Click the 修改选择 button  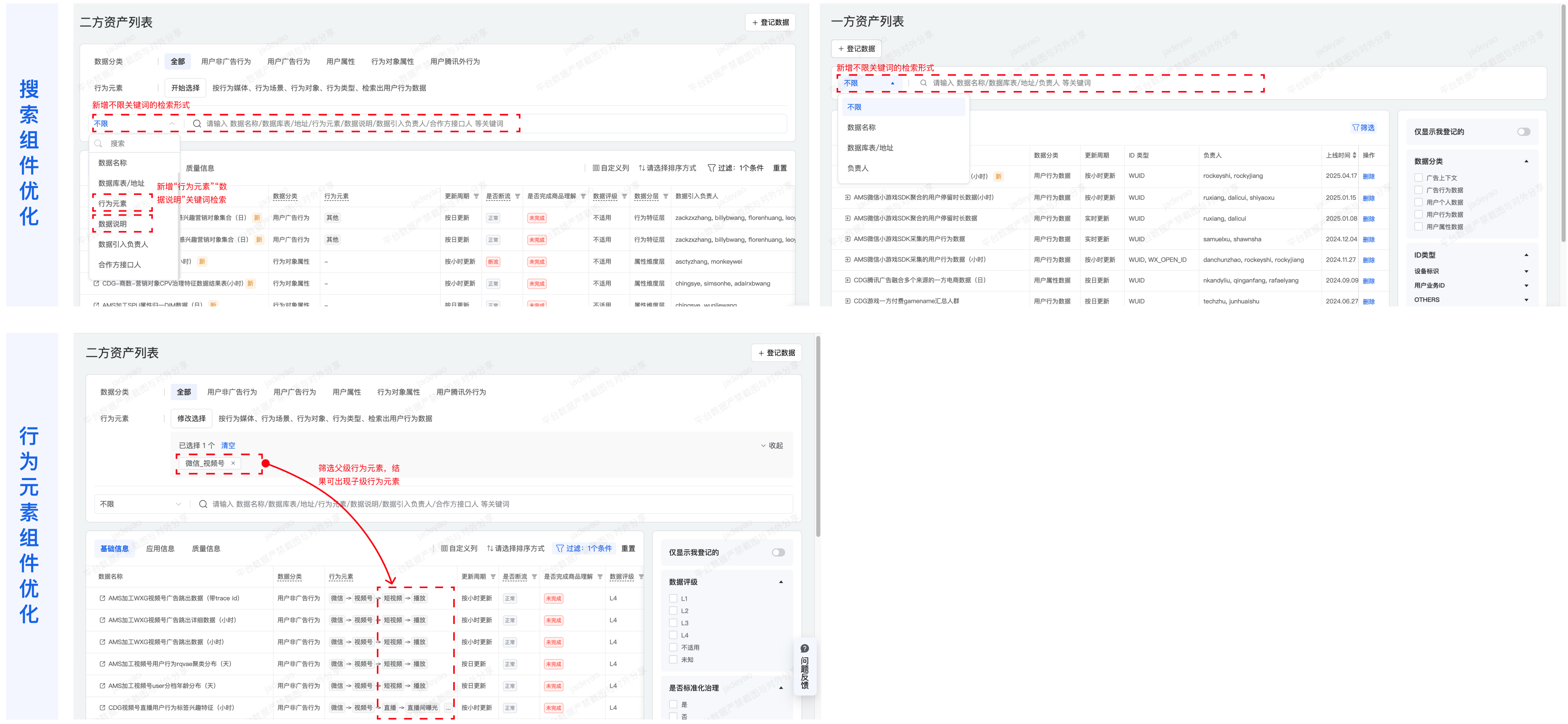point(191,419)
